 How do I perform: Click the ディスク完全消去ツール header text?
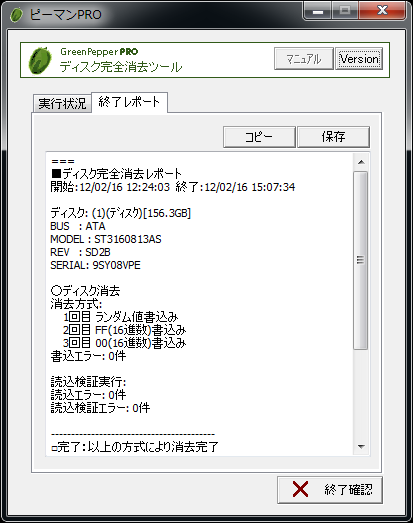point(121,67)
